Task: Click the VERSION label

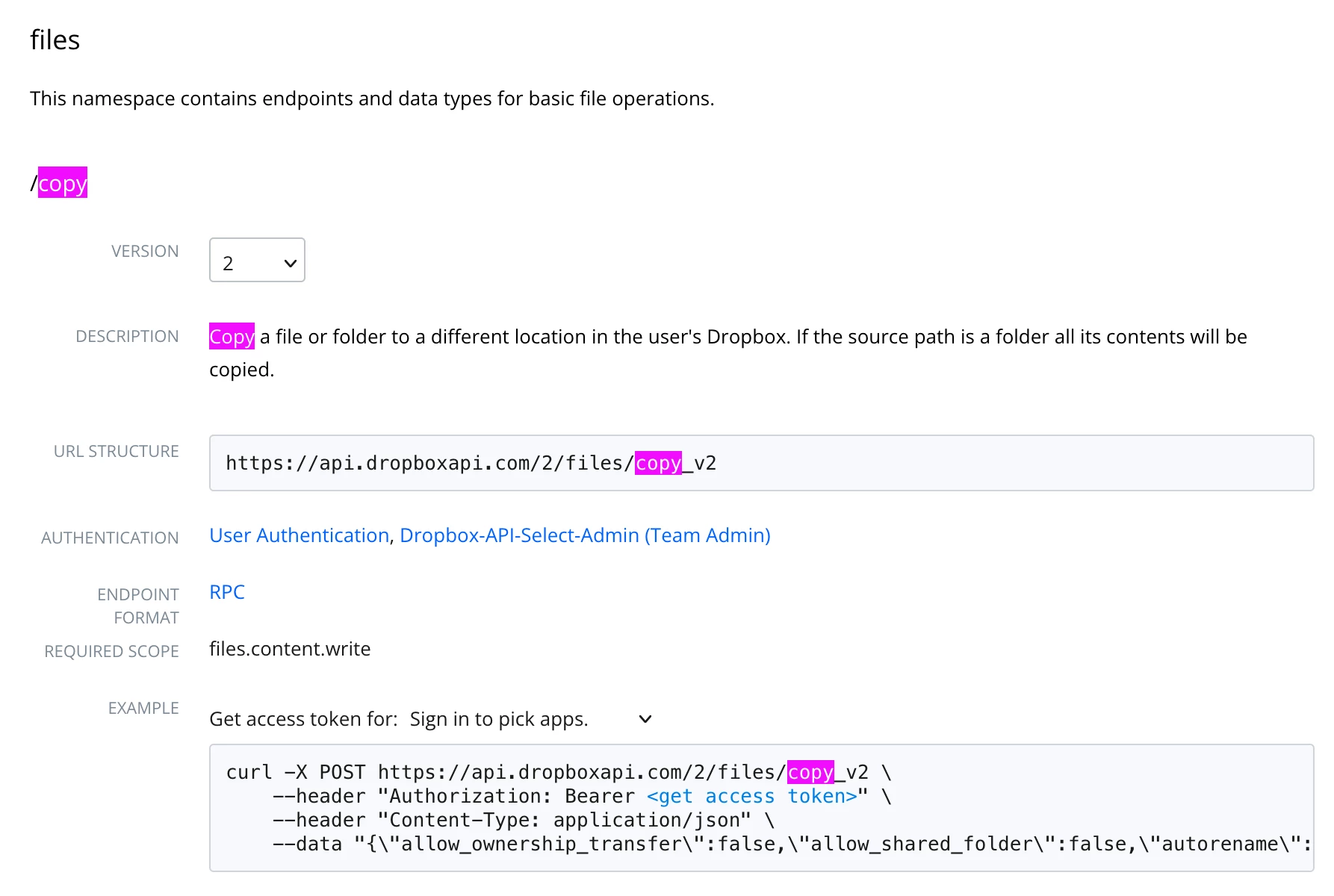Action: (x=145, y=251)
